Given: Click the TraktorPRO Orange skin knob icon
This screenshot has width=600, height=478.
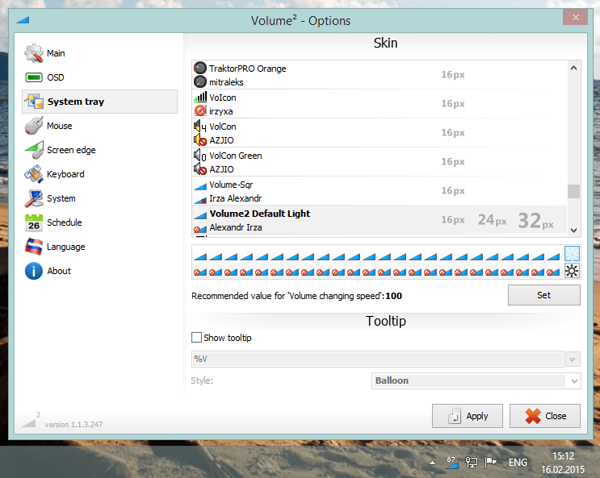Looking at the screenshot, I should coord(200,68).
